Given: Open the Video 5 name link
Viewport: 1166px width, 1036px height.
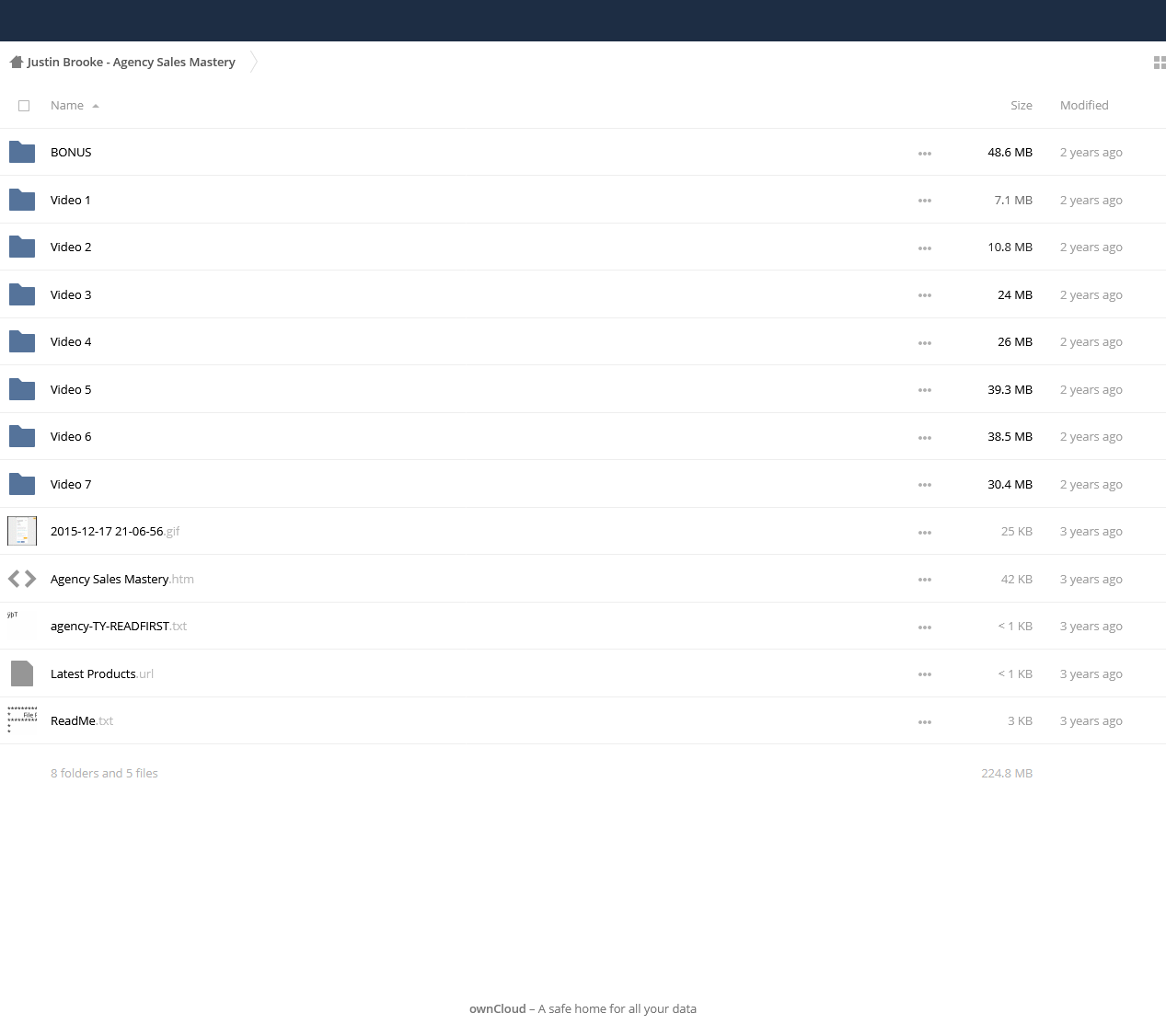Looking at the screenshot, I should [71, 389].
